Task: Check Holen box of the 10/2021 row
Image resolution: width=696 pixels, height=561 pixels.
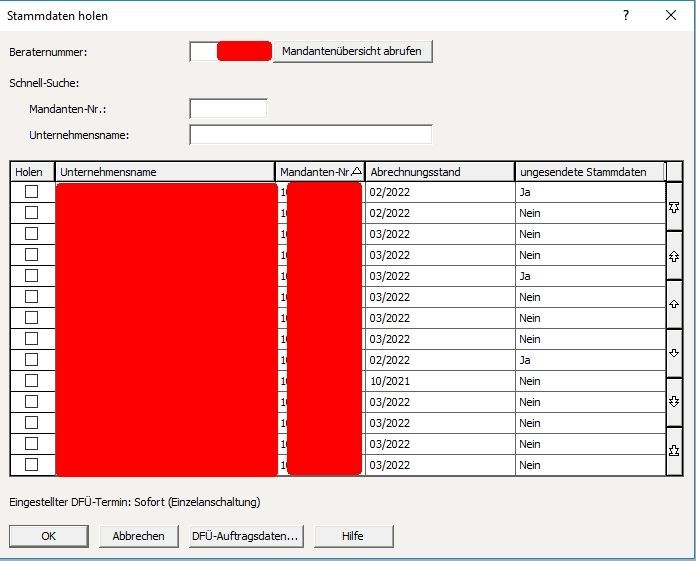Action: point(32,381)
